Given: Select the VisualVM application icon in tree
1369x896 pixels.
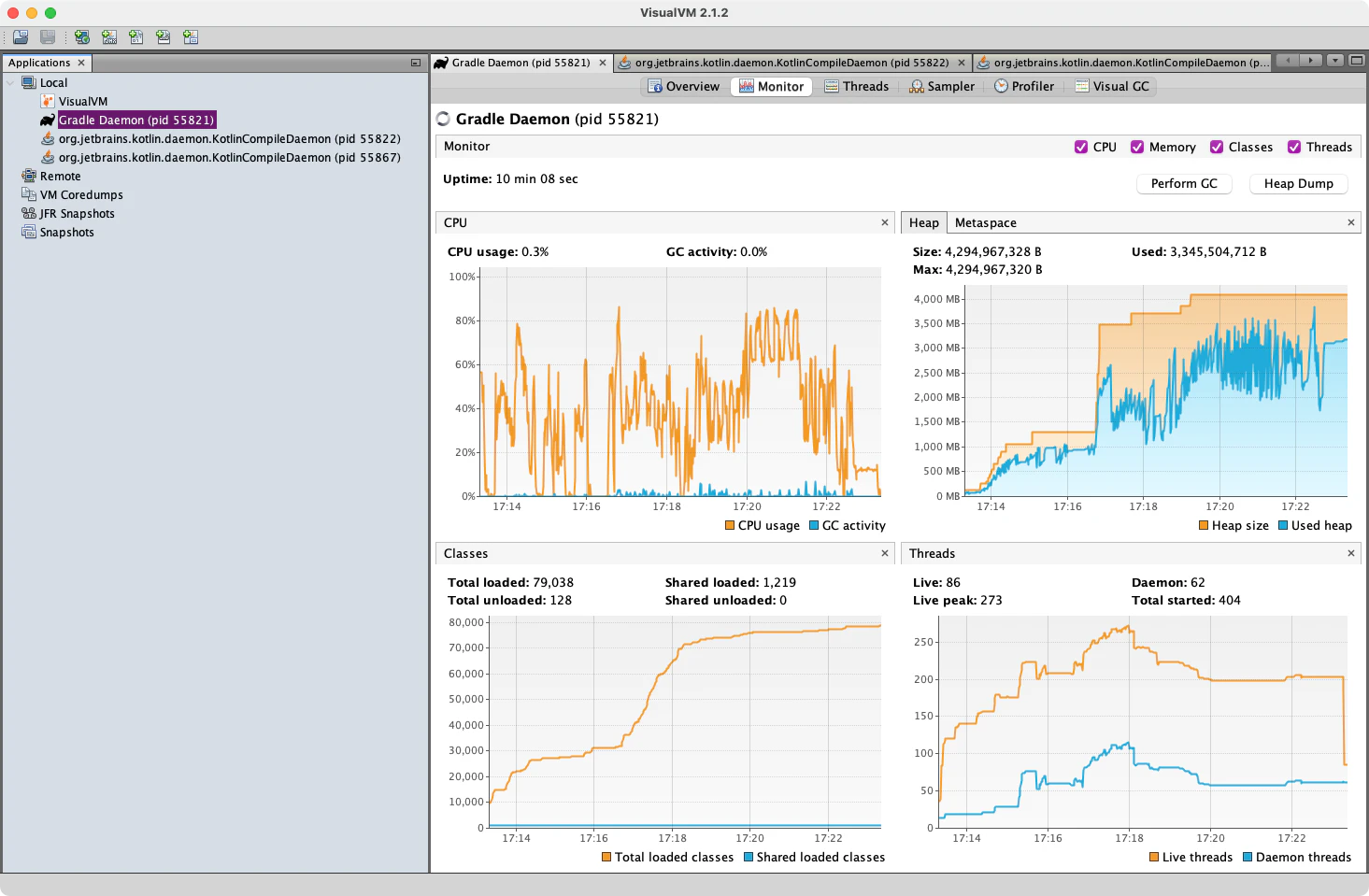Looking at the screenshot, I should [x=48, y=101].
